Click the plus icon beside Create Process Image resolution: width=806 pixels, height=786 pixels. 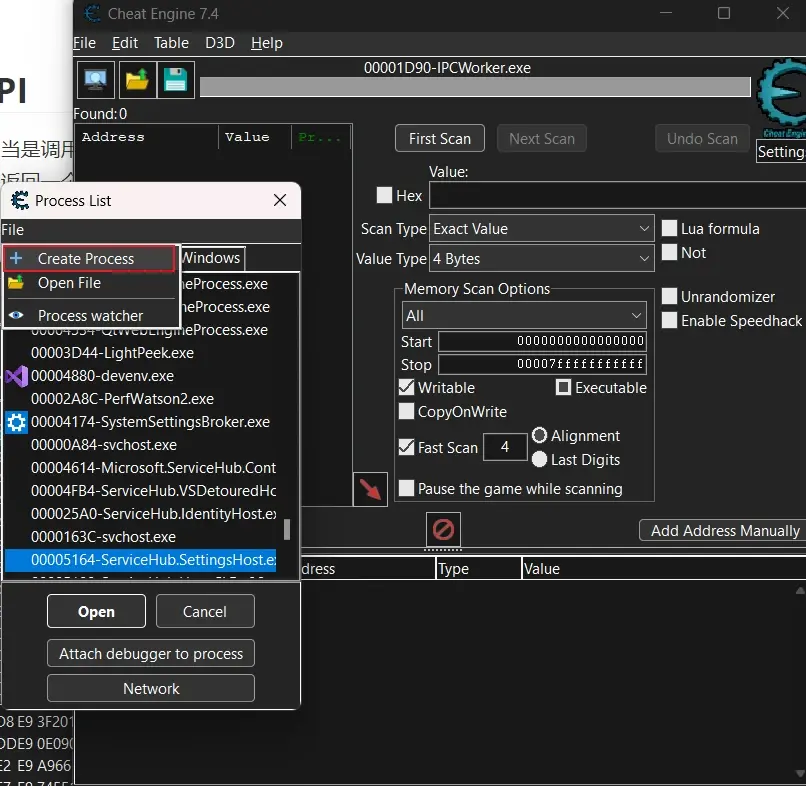(x=16, y=258)
